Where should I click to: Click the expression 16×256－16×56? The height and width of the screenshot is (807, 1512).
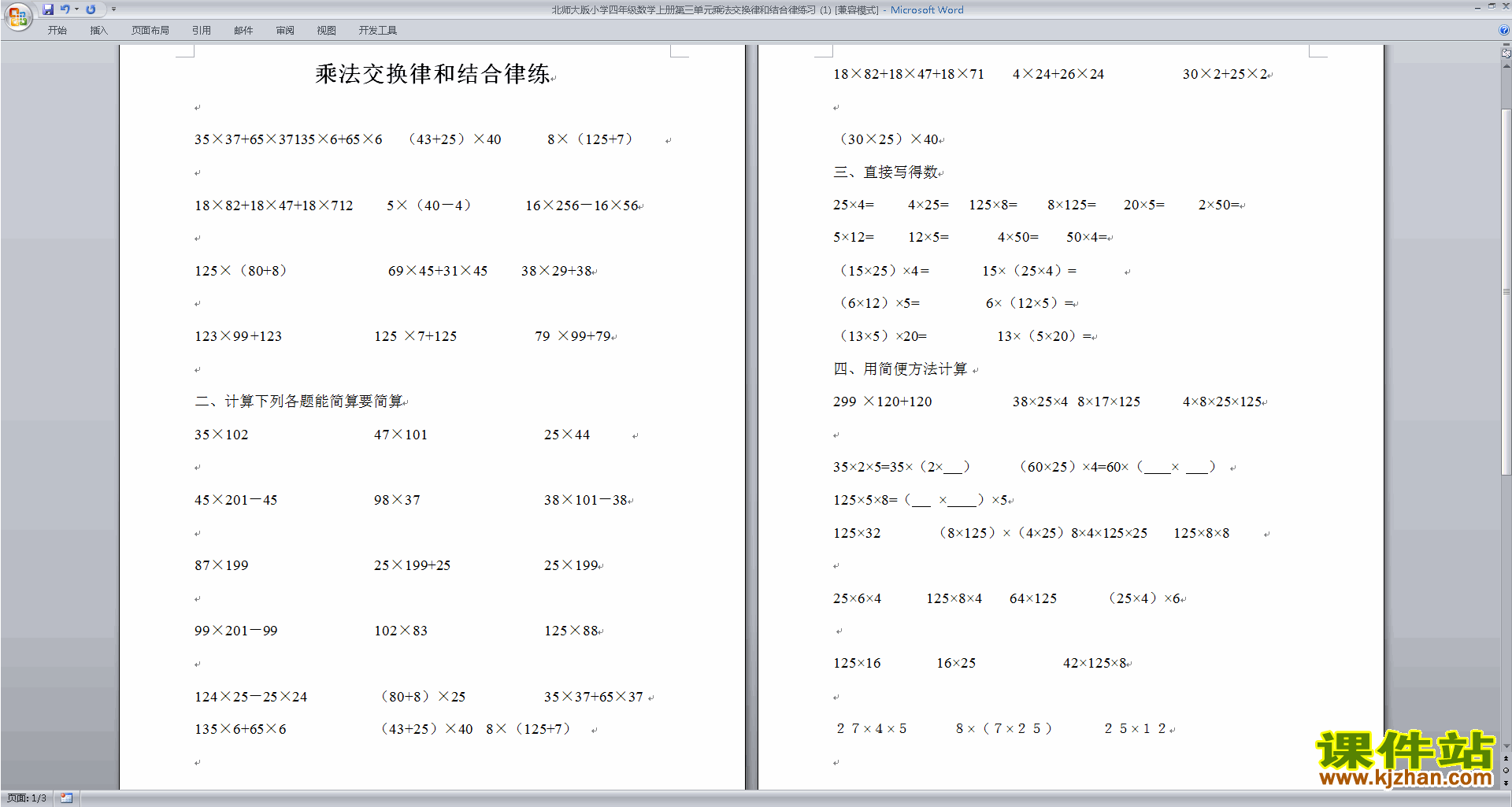coord(582,205)
